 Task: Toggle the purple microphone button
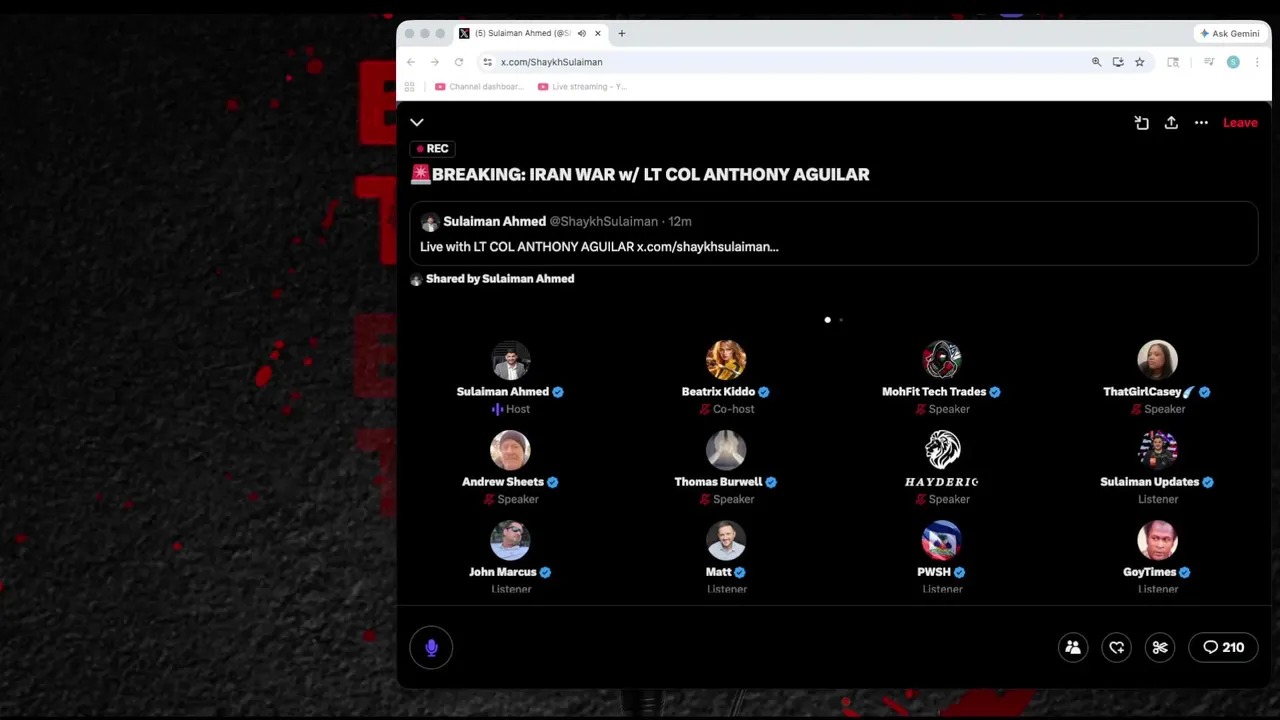[431, 647]
